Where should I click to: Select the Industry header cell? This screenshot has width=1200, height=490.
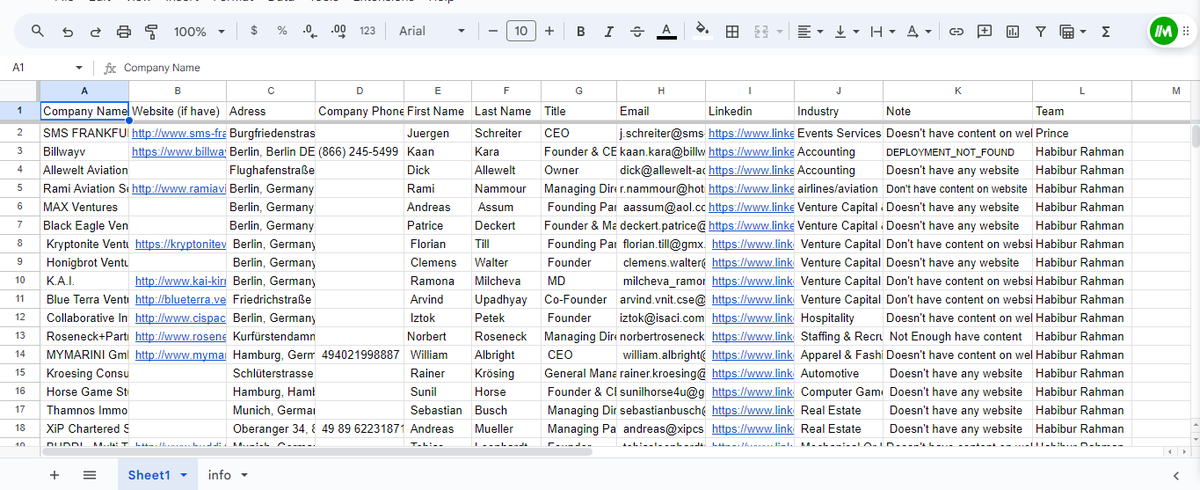point(838,111)
